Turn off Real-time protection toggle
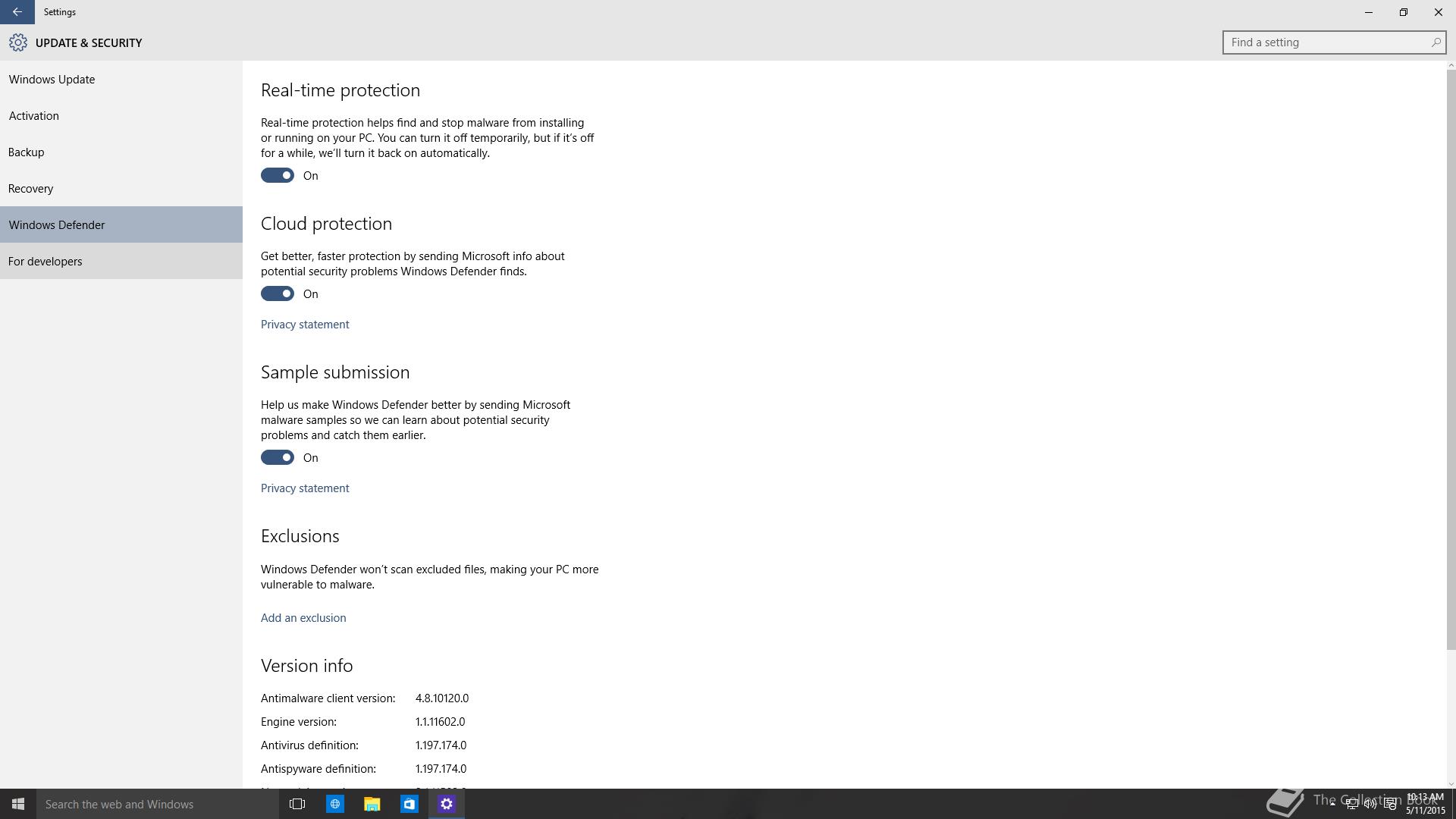 (278, 175)
